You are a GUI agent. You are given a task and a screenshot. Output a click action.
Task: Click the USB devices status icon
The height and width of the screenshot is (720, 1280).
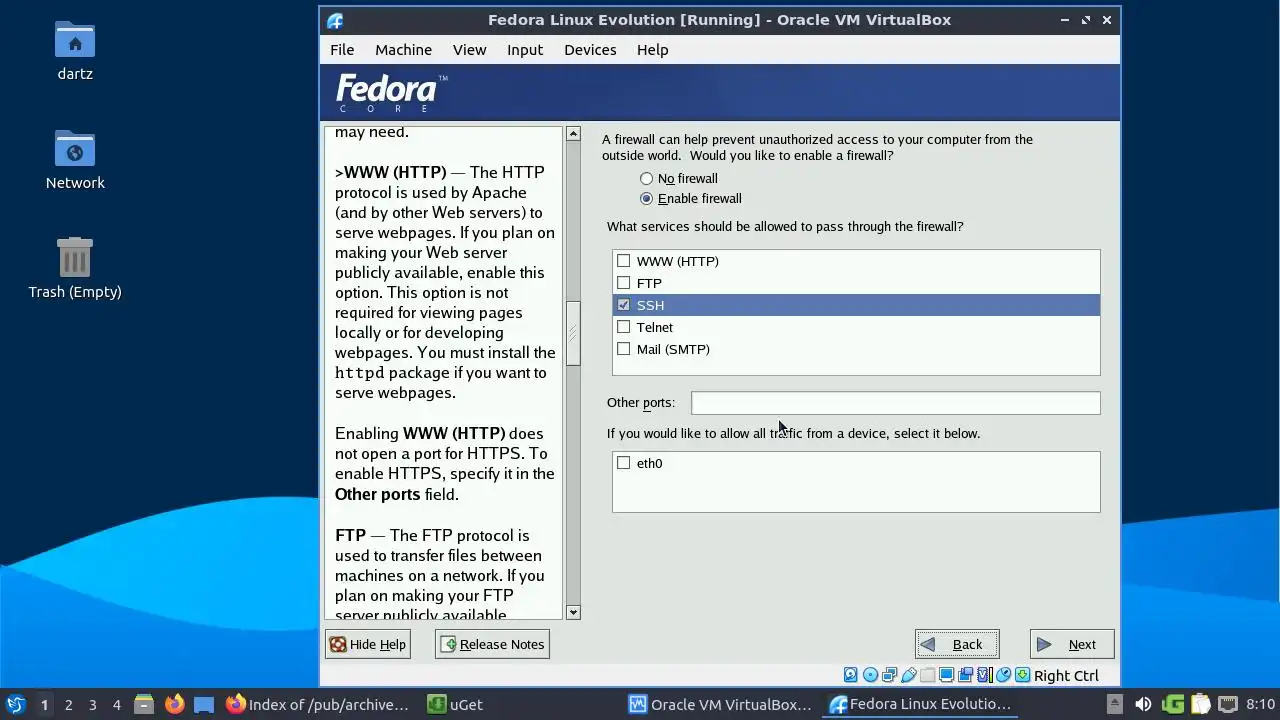pos(908,675)
